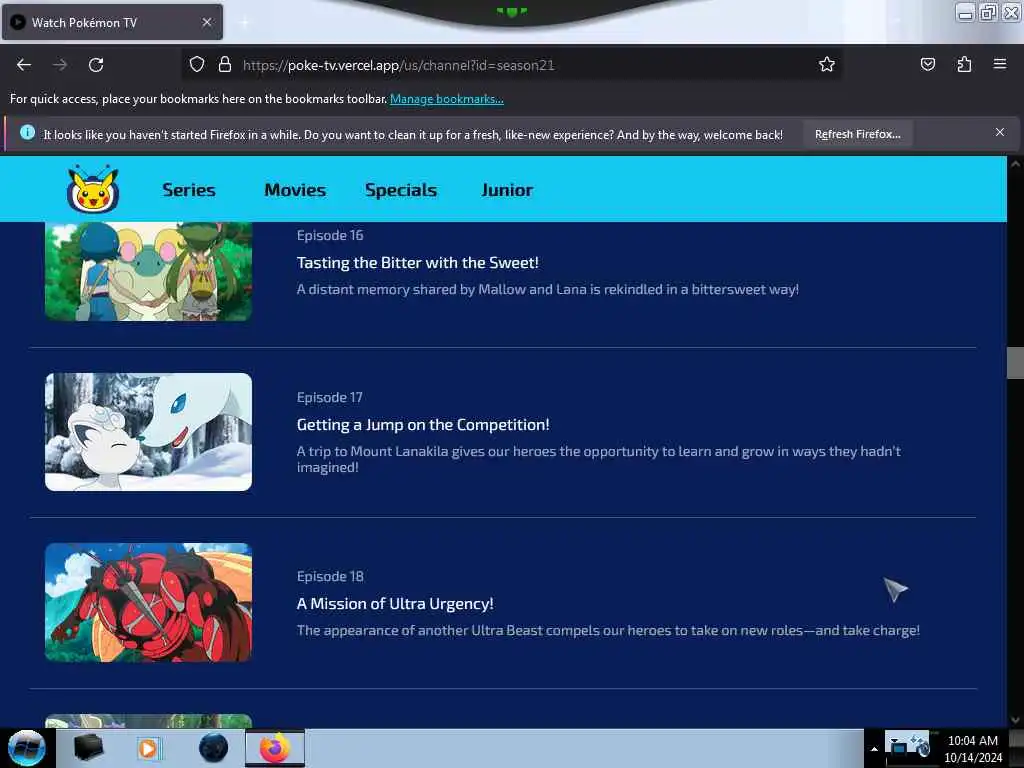
Task: Launch the media player taskbar icon
Action: 148,748
